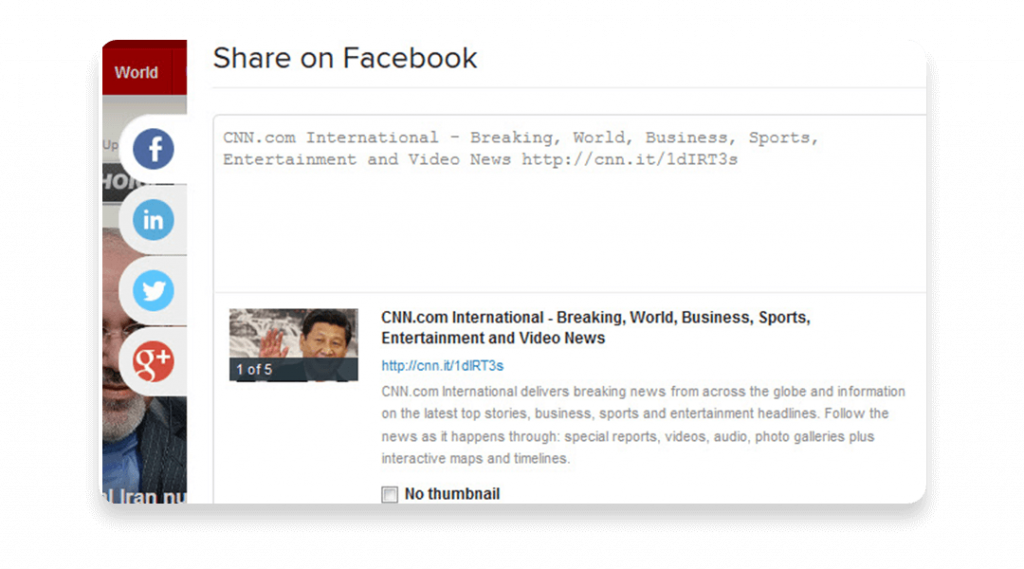Viewport: 1024px width, 569px height.
Task: Click the empty area below the message text
Action: coord(570,240)
